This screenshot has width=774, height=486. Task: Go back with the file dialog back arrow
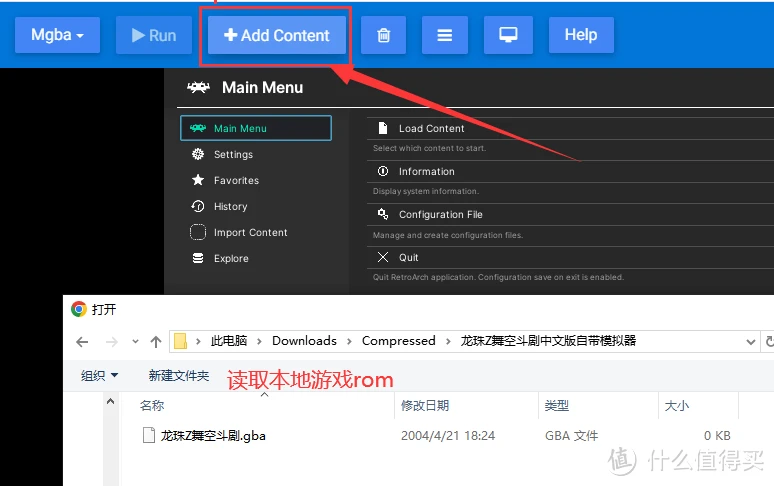click(82, 341)
